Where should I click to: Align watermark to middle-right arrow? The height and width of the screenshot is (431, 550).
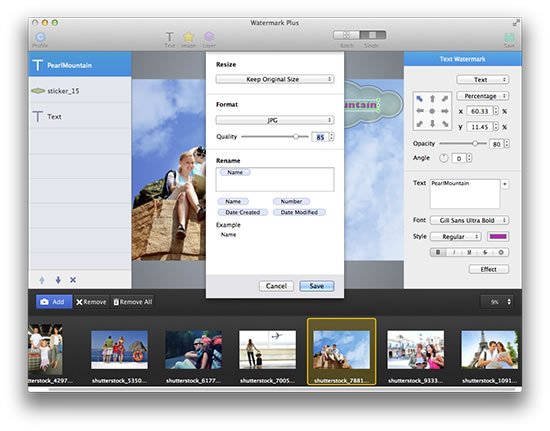coord(445,111)
